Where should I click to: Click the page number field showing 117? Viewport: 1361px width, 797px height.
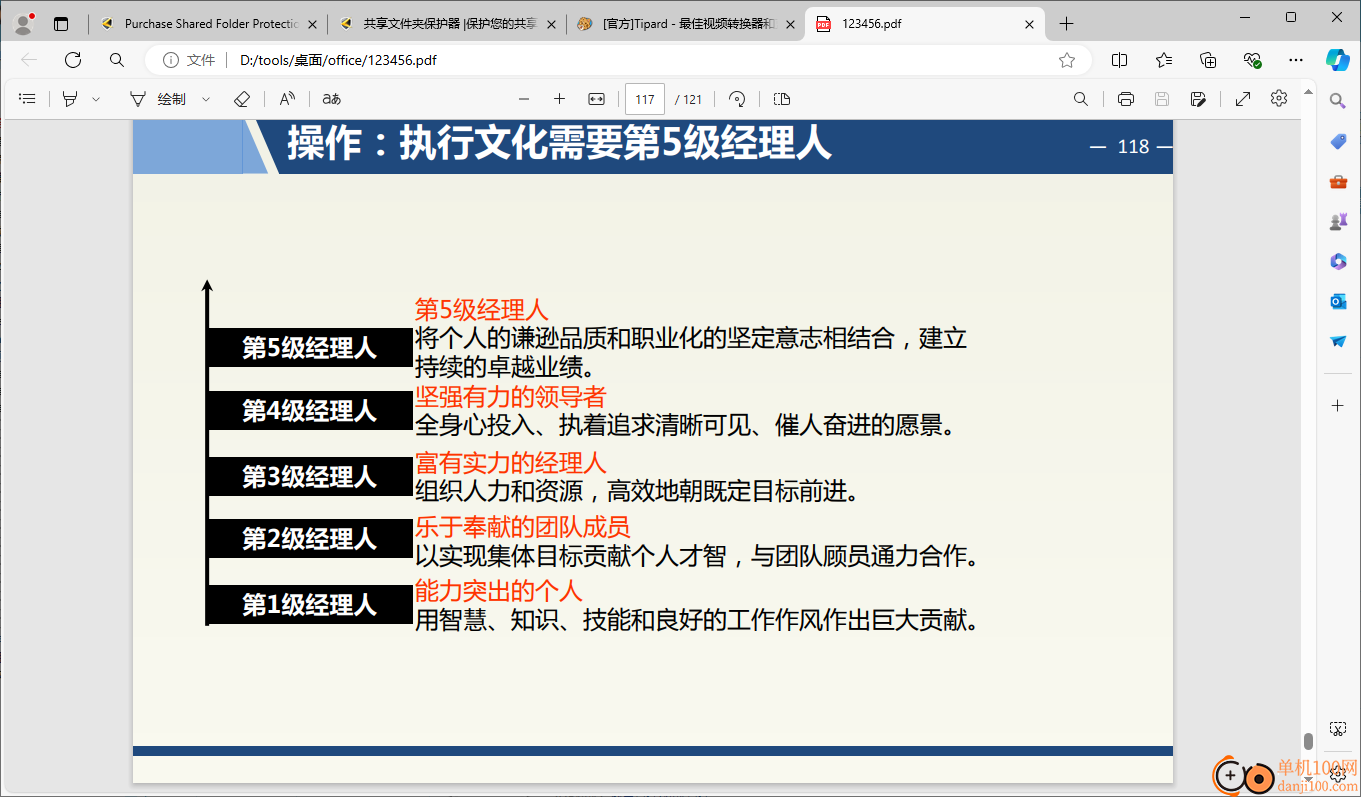pos(645,99)
